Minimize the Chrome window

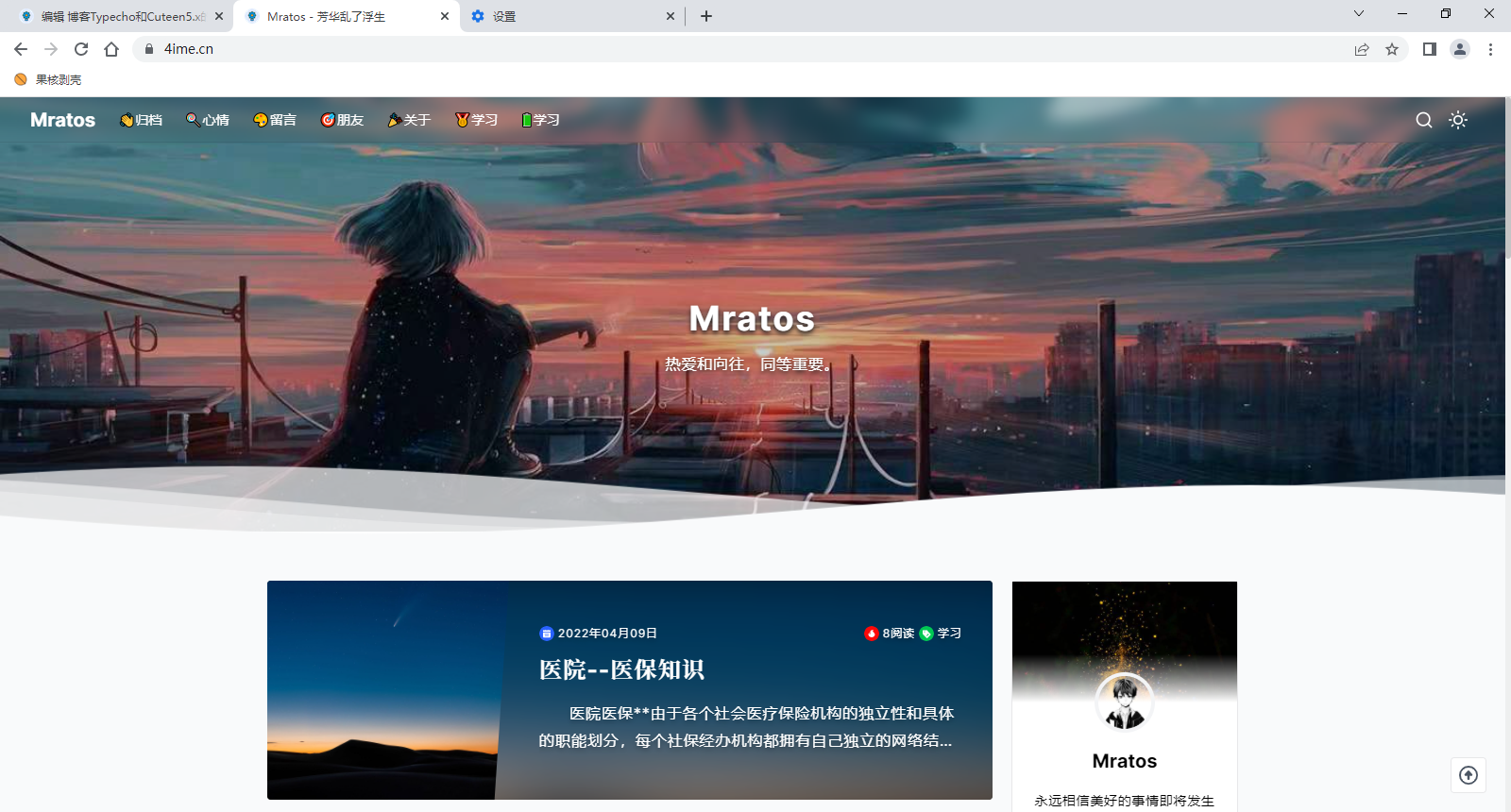pyautogui.click(x=1402, y=13)
